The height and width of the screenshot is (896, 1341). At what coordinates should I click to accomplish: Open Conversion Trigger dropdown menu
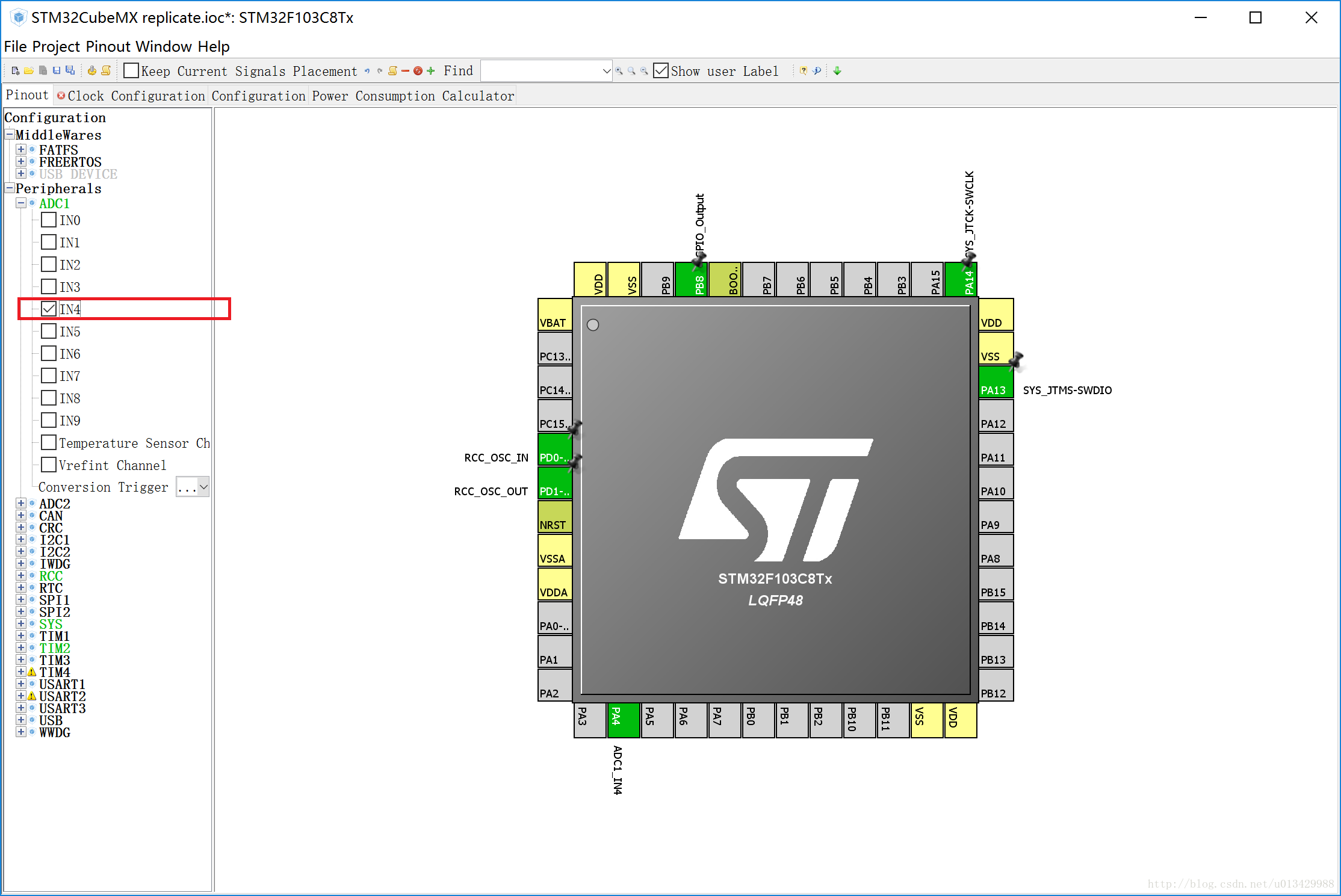tap(200, 488)
